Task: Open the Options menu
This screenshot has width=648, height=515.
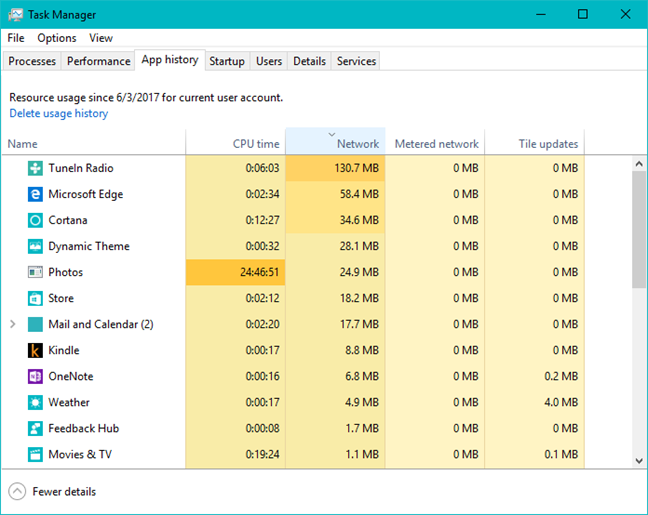Action: (57, 38)
